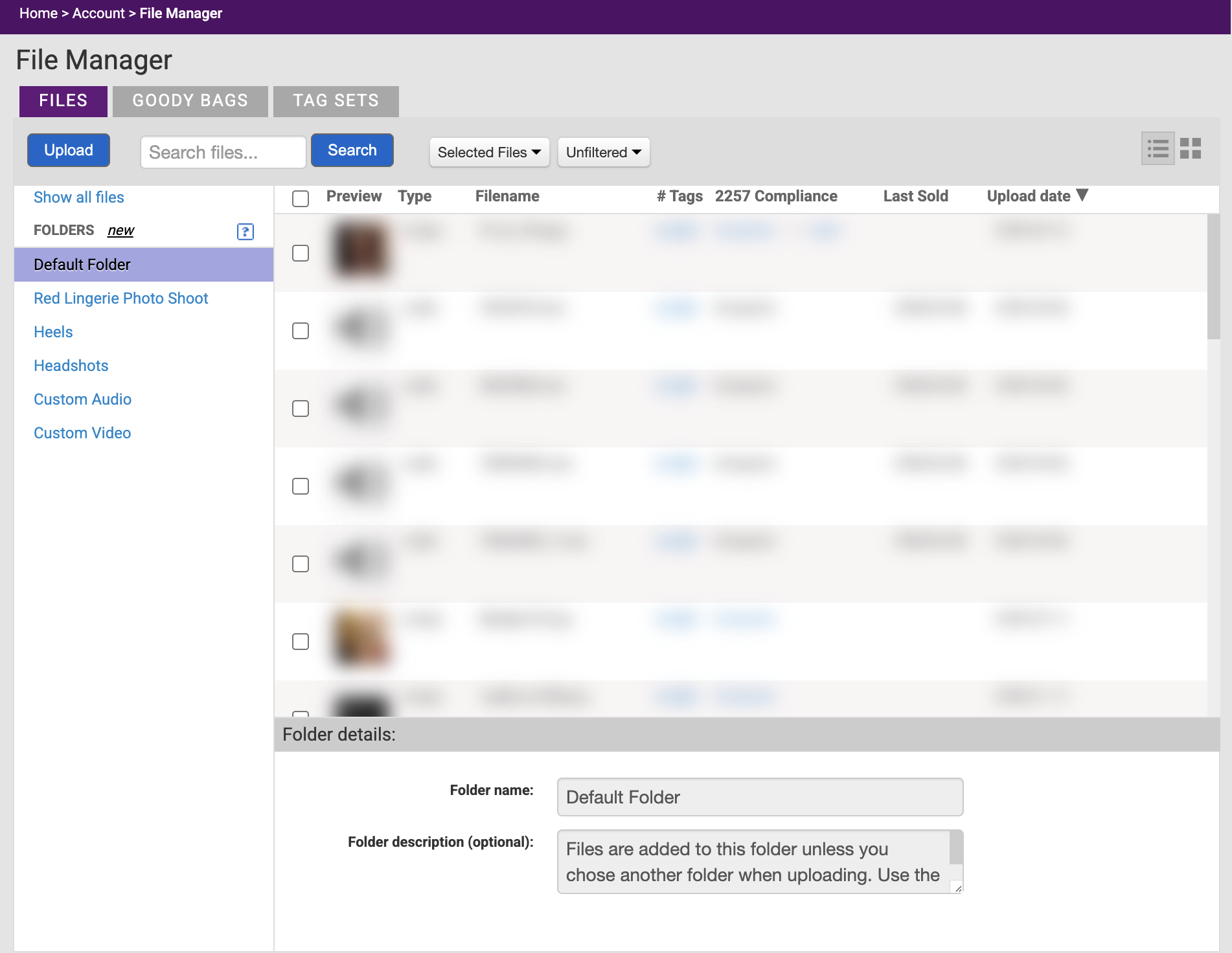Click the first file preview thumbnail
This screenshot has height=953, width=1232.
click(361, 250)
